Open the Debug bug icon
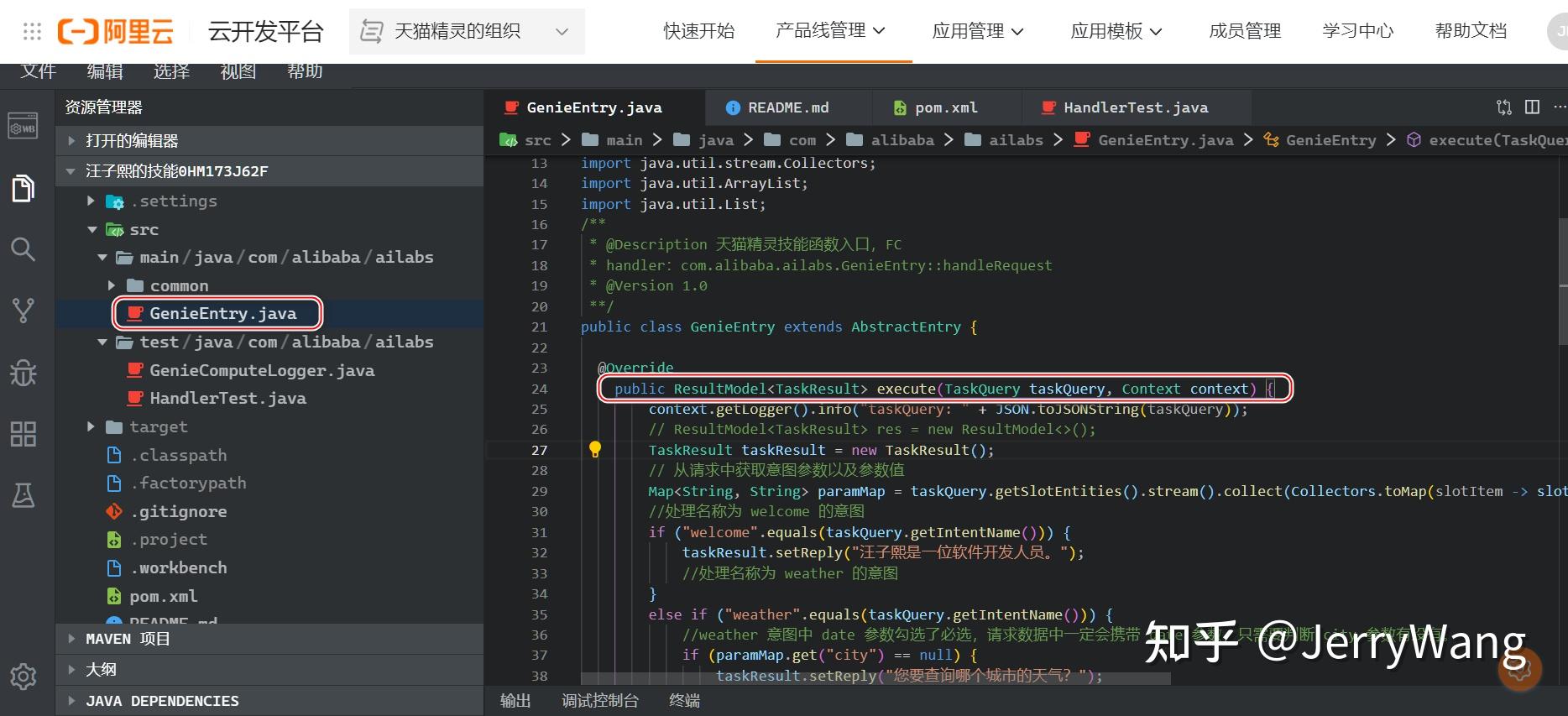 tap(23, 373)
